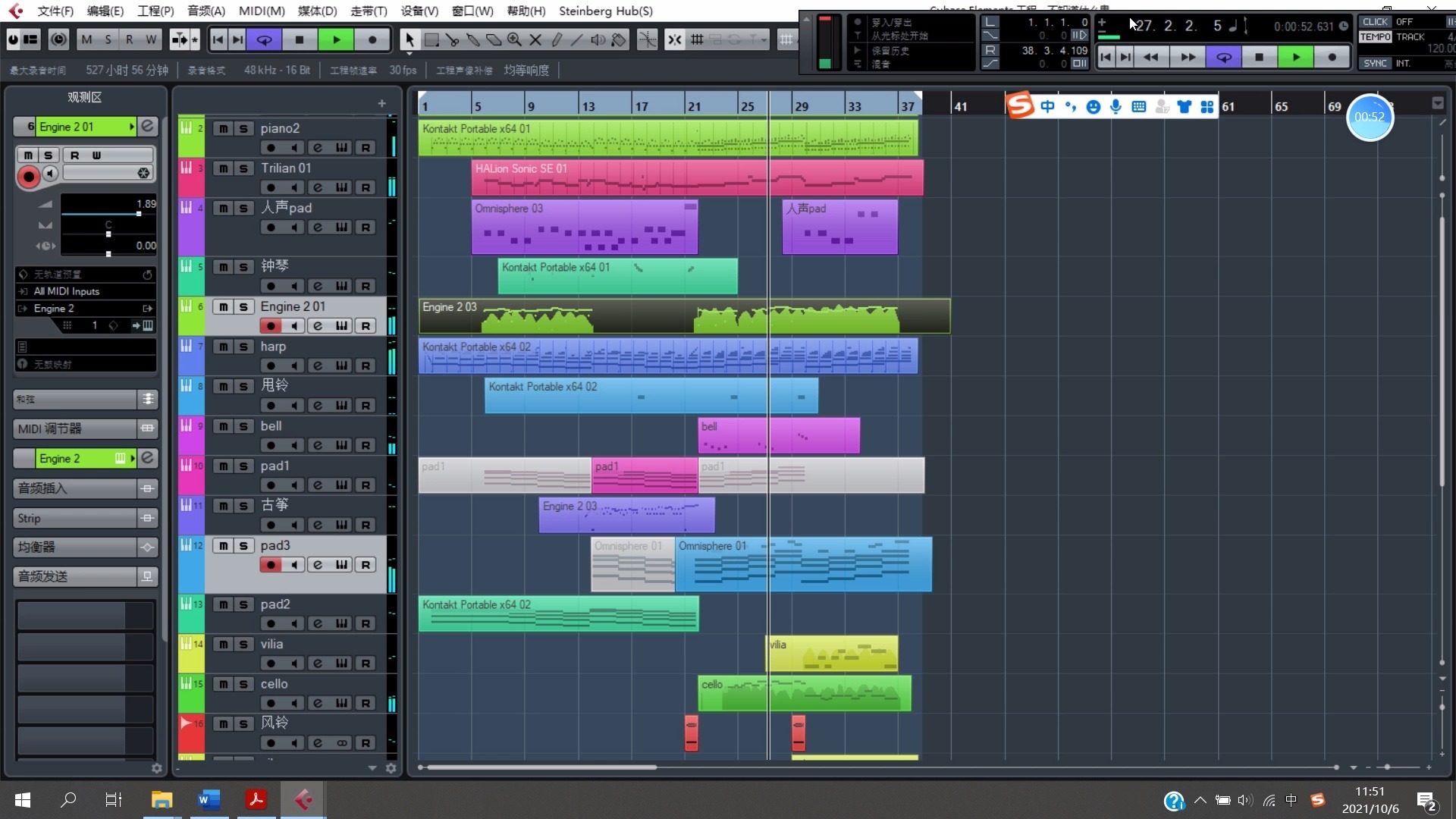The width and height of the screenshot is (1456, 819).
Task: Record-enable the harp track
Action: click(271, 366)
